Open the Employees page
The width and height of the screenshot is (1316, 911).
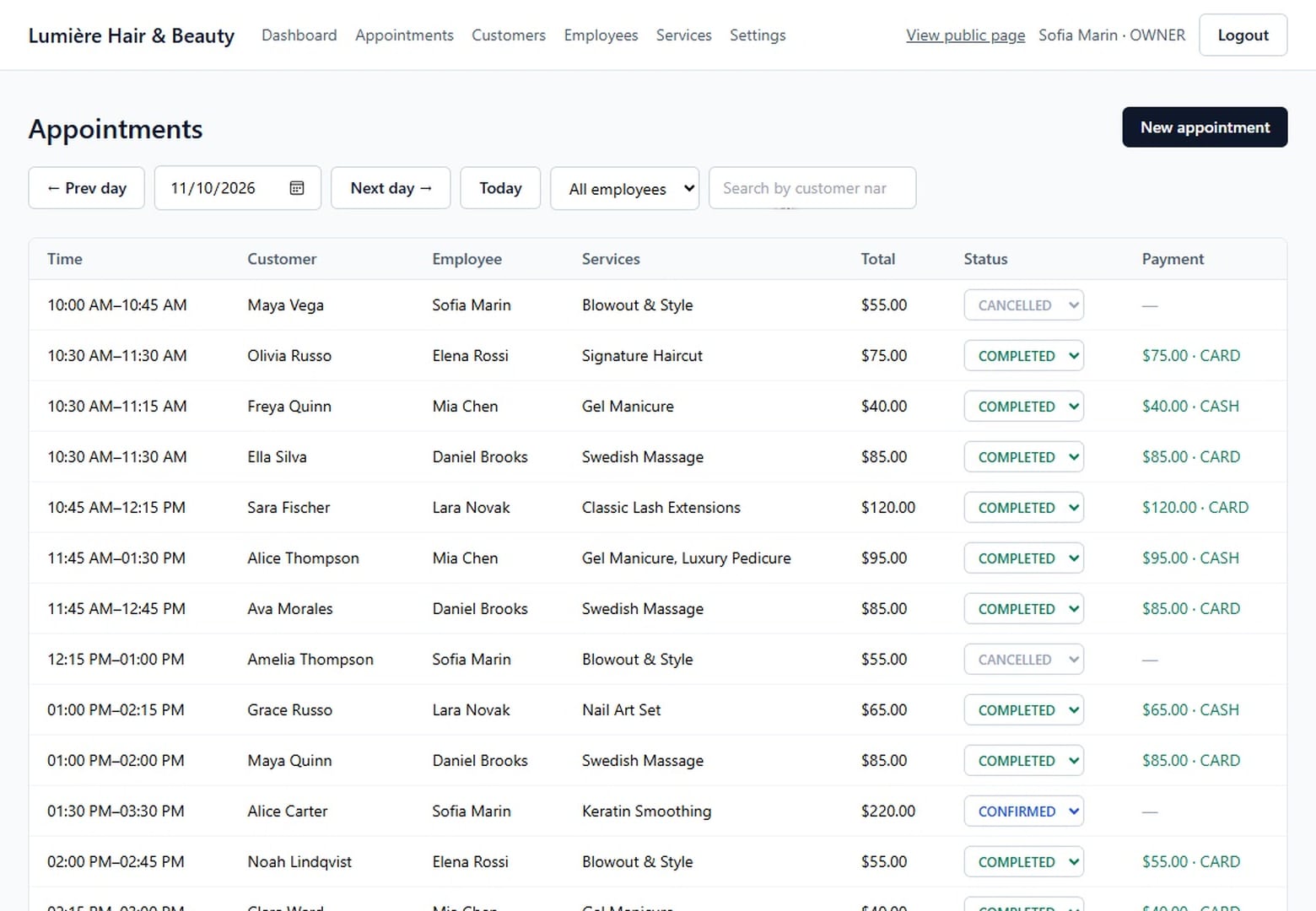coord(601,35)
